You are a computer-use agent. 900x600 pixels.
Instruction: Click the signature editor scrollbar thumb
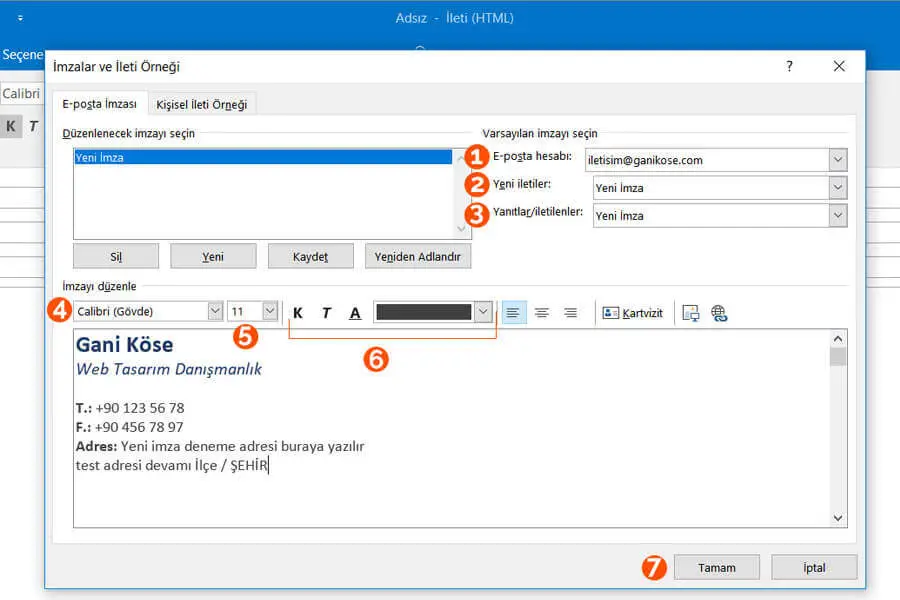838,357
